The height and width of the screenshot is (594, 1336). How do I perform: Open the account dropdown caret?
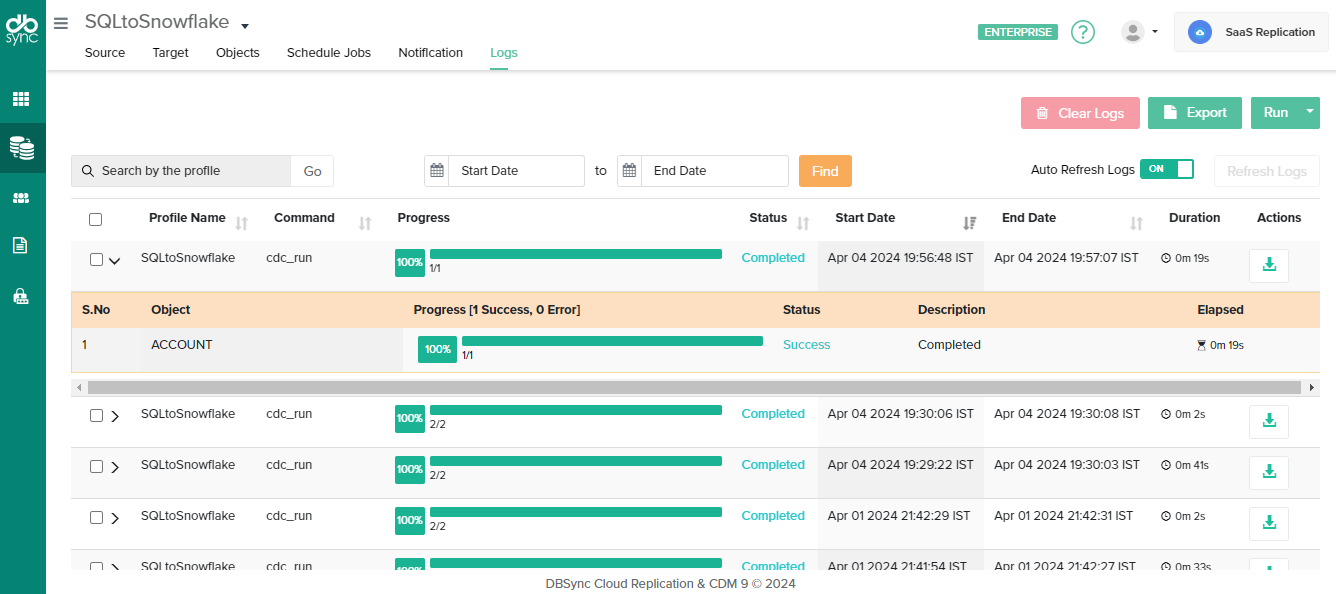tap(1154, 32)
